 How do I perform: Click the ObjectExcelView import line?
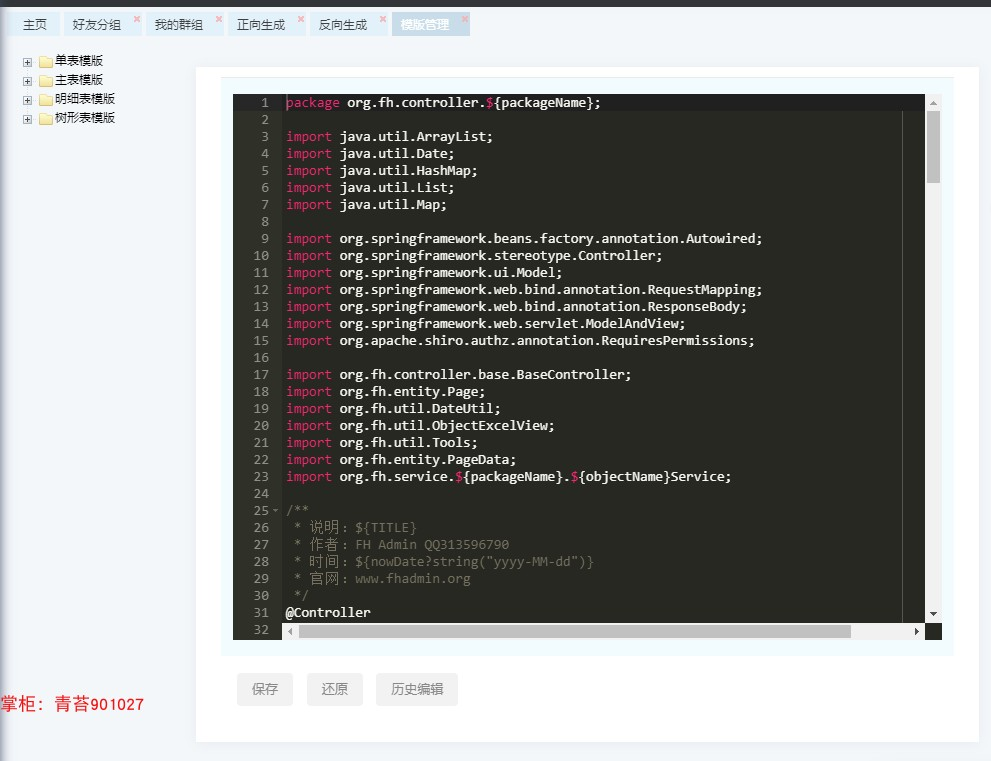[420, 426]
